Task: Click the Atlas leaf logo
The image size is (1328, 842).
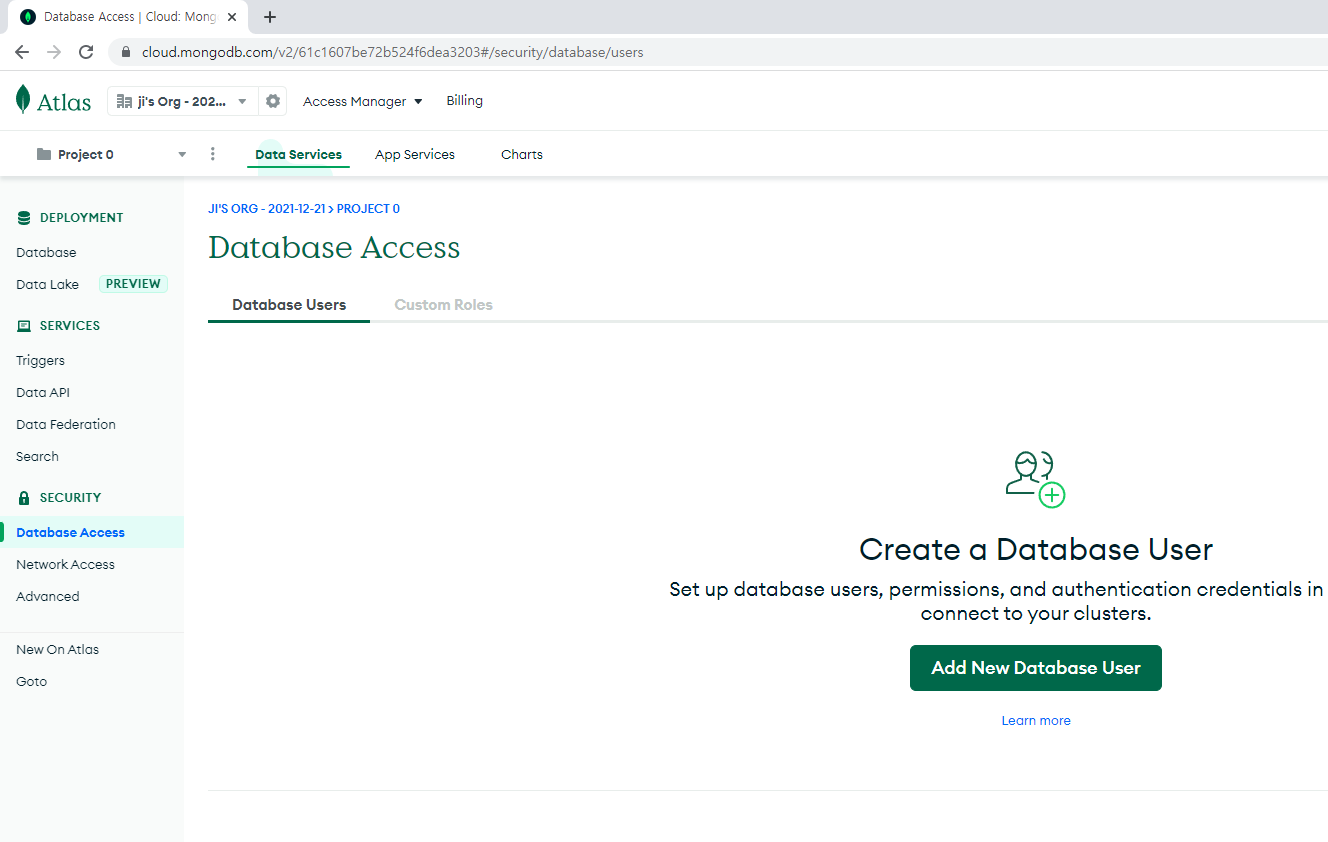Action: pos(23,100)
